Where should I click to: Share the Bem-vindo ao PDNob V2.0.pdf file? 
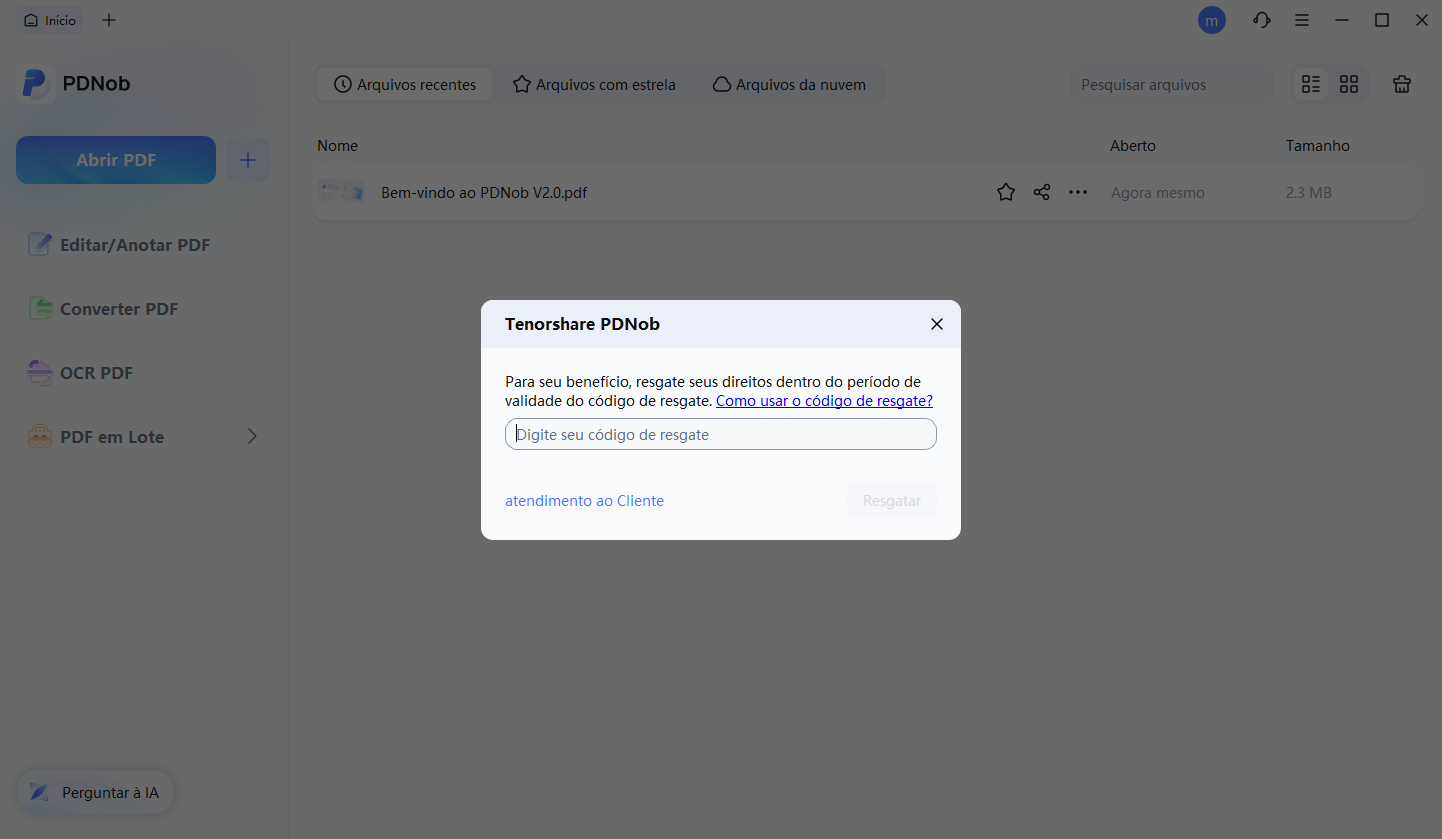pyautogui.click(x=1042, y=192)
